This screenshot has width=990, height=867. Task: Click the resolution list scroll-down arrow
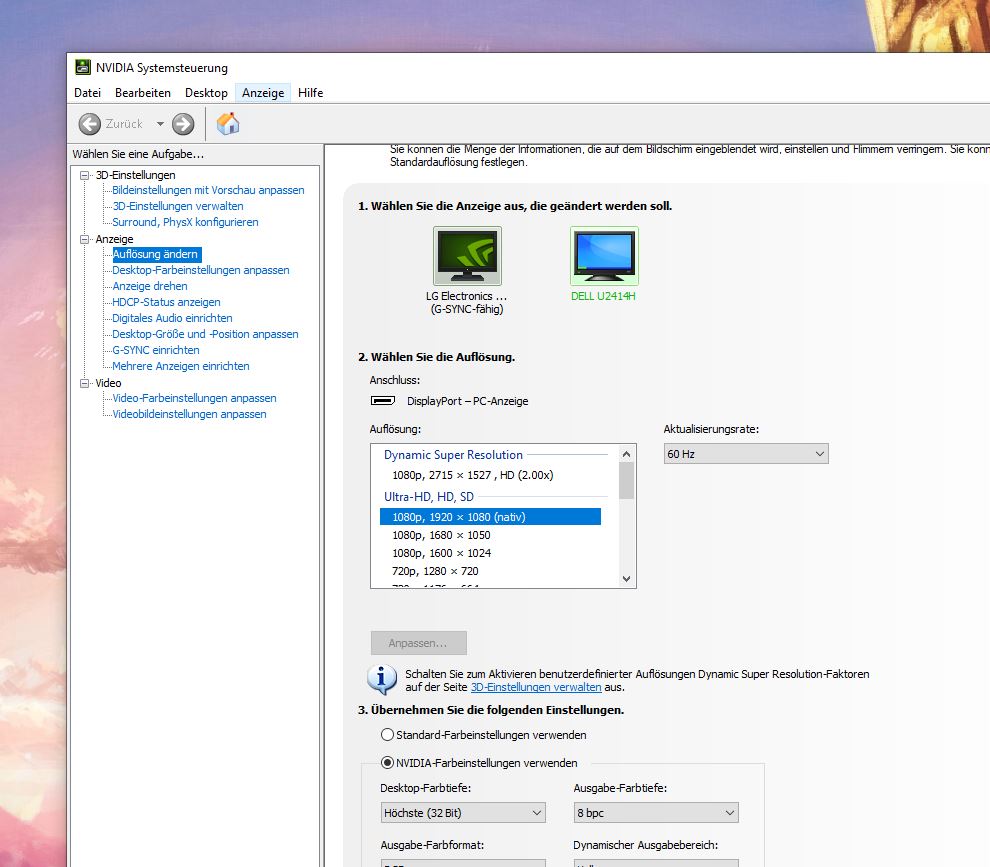point(626,578)
